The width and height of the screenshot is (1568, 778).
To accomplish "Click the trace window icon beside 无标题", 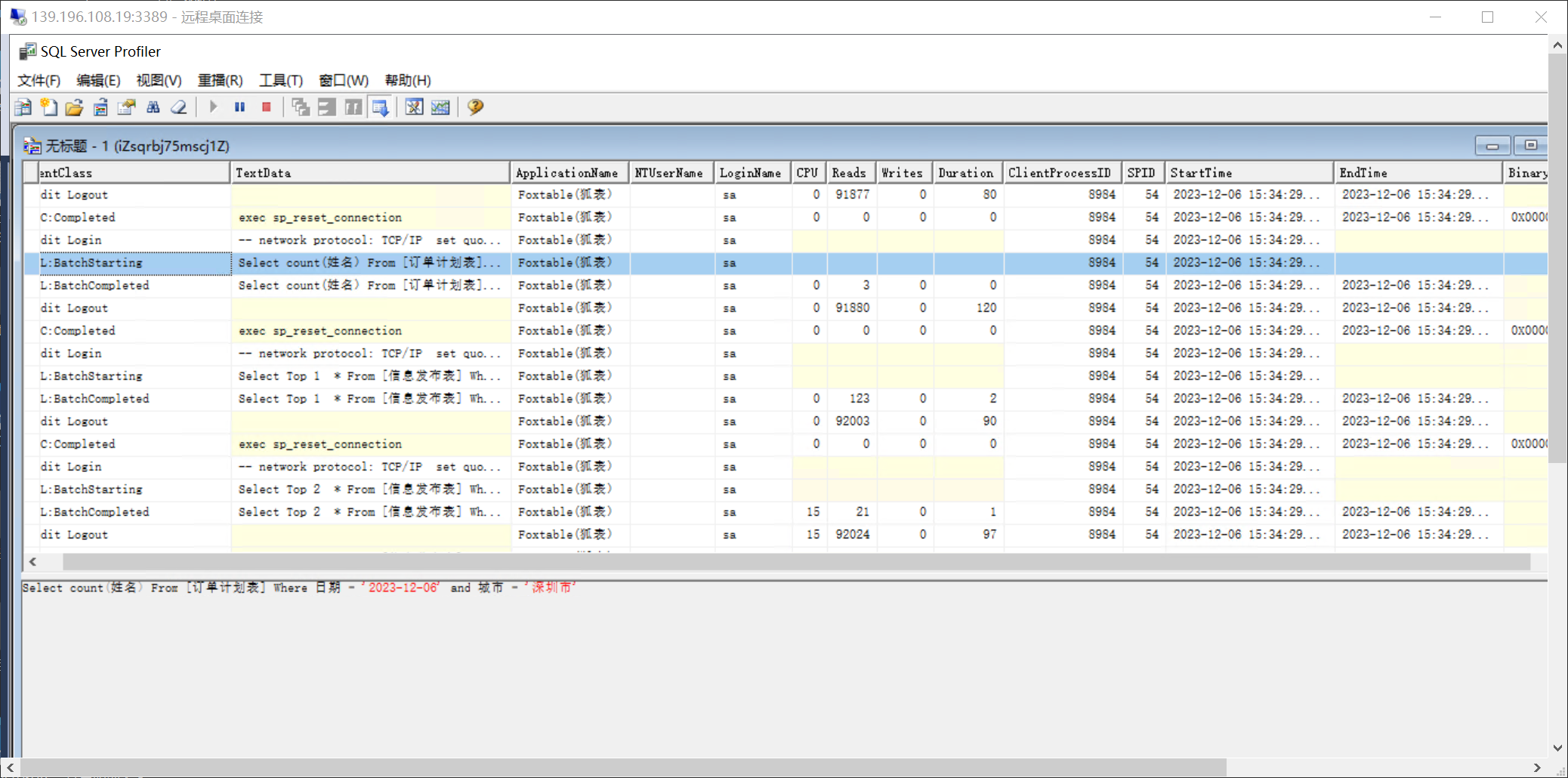I will [32, 146].
